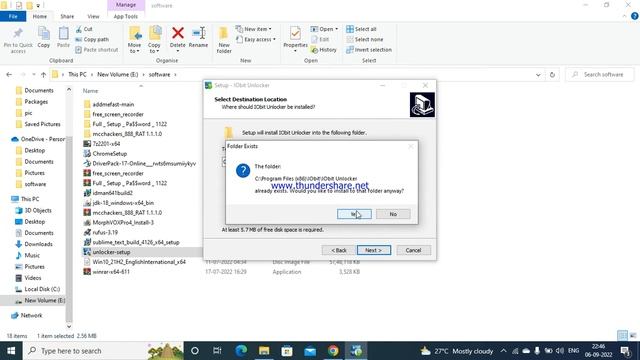Open Microsoft Store from taskbar

(x=287, y=351)
